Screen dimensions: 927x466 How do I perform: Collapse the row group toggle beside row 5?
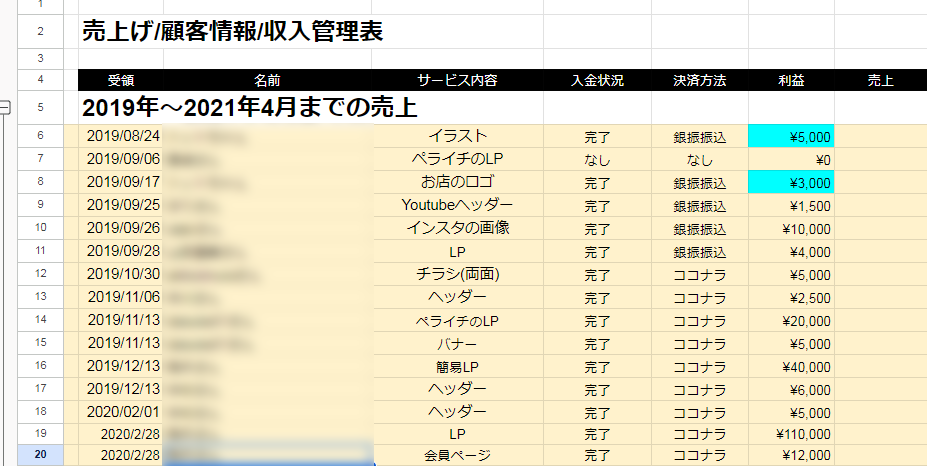click(5, 107)
